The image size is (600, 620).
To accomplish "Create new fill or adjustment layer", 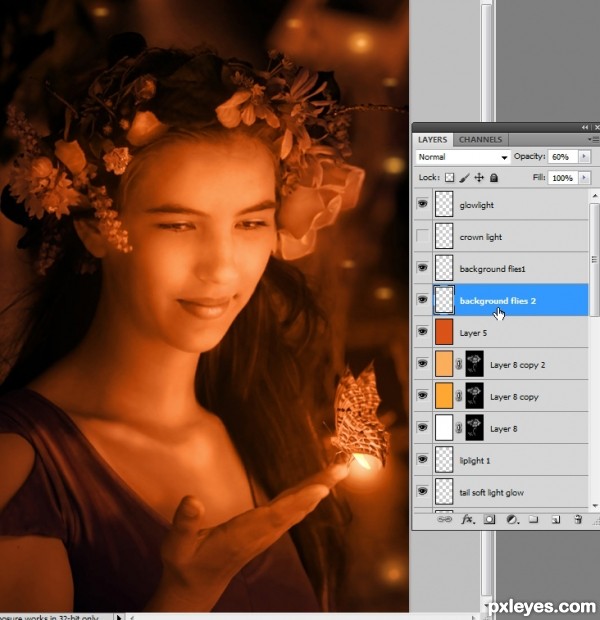I will 512,519.
